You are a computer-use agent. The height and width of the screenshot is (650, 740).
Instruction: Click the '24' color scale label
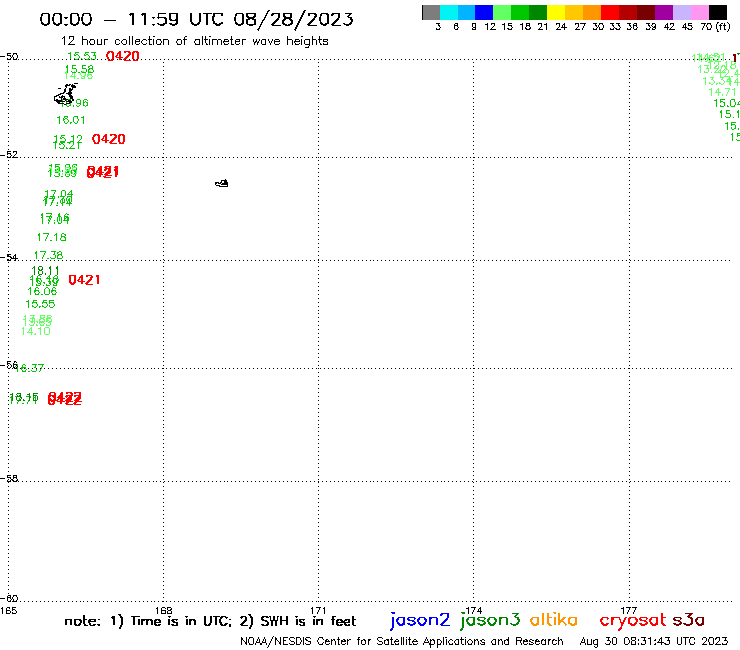pyautogui.click(x=561, y=26)
